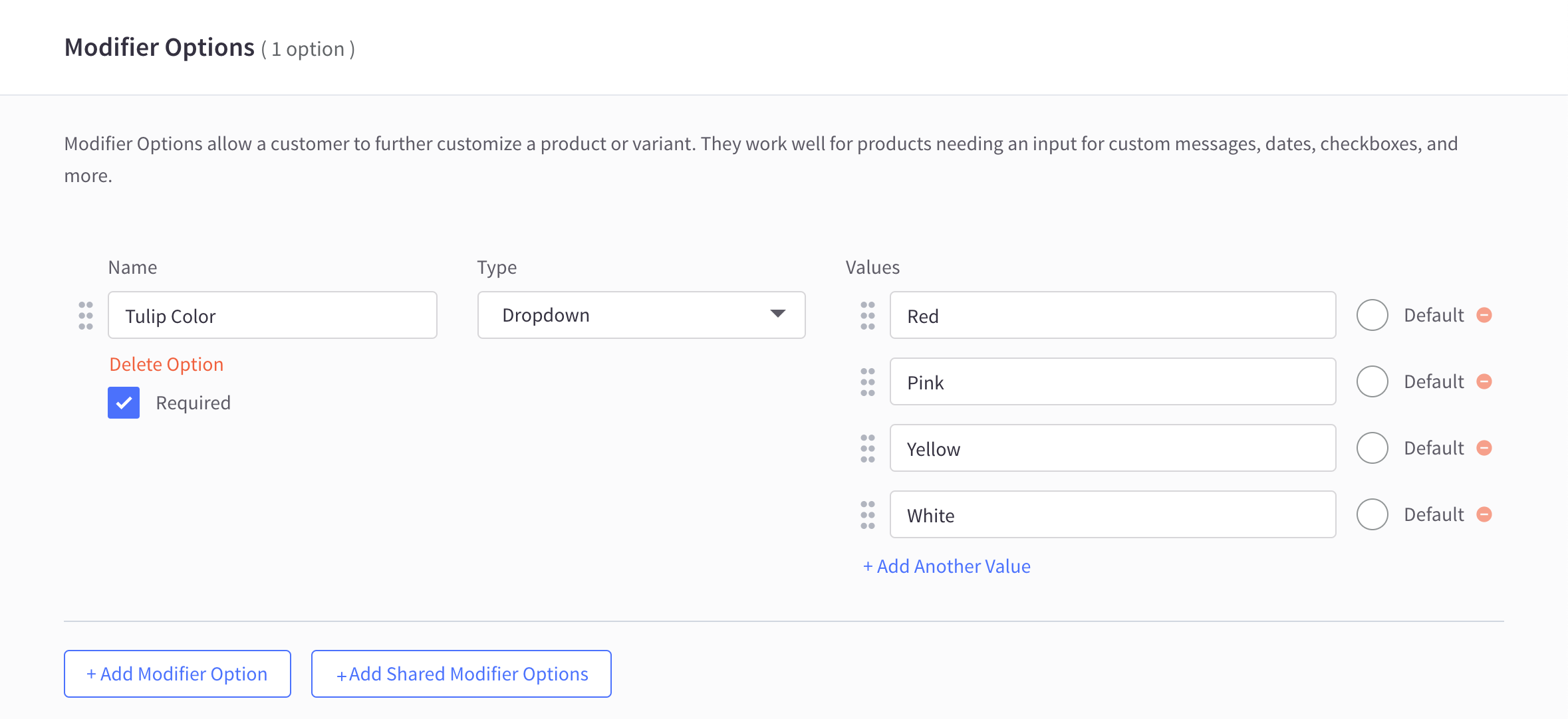Click + Add Another Value
The image size is (1568, 719).
click(947, 566)
